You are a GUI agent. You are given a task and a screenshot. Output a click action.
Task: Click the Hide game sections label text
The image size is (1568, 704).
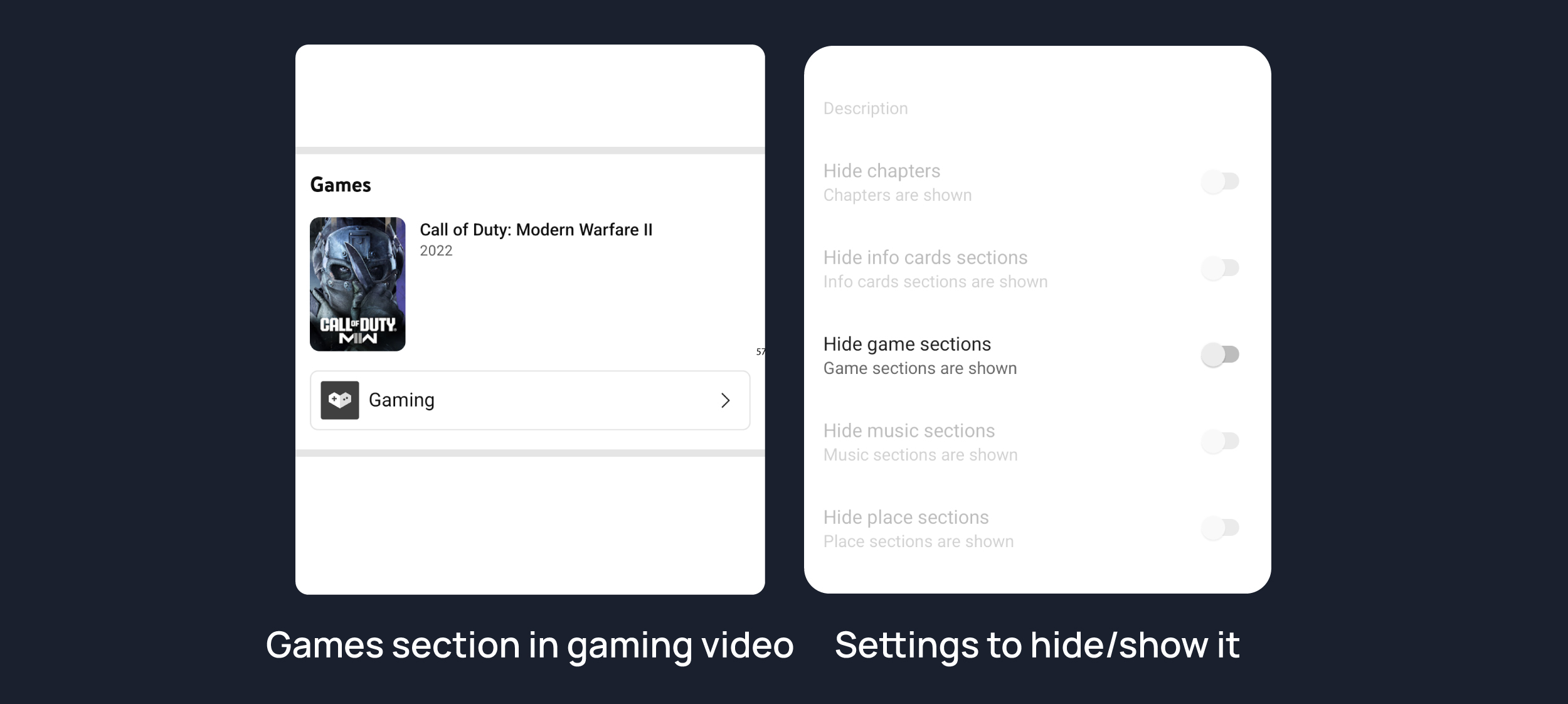point(907,344)
